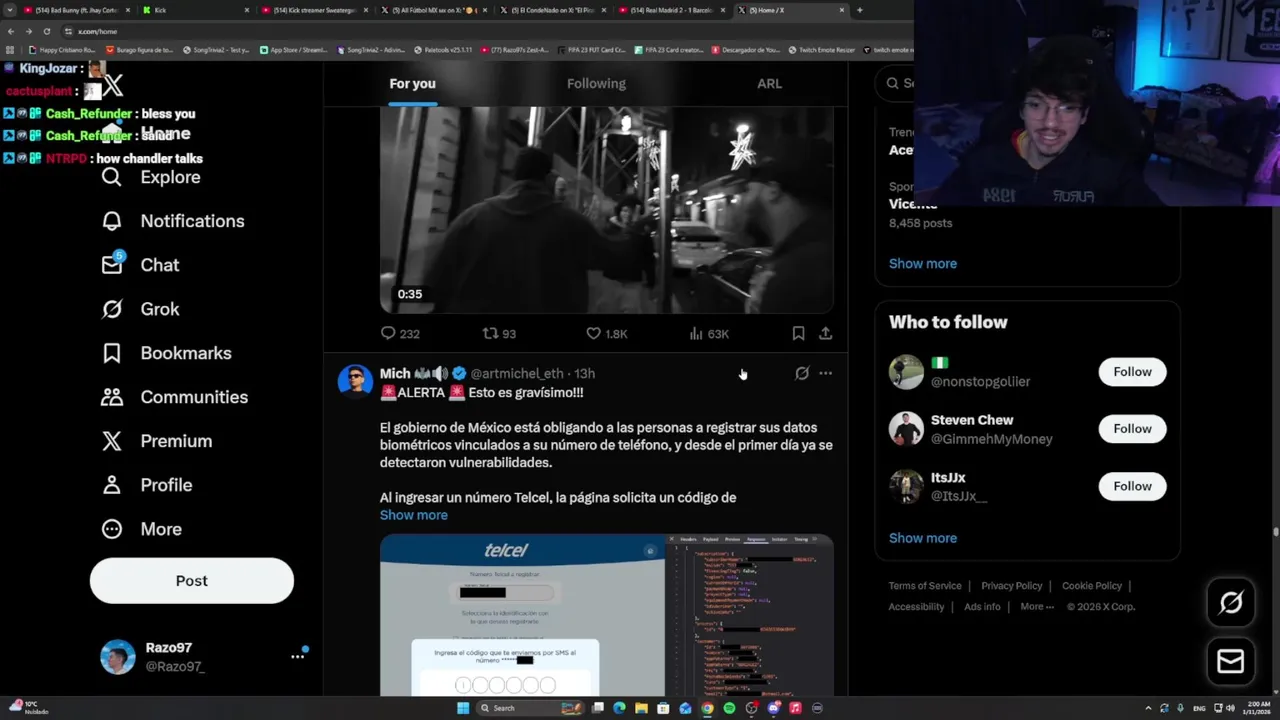The width and height of the screenshot is (1280, 720).
Task: Open Grok from the sidebar
Action: (141, 309)
